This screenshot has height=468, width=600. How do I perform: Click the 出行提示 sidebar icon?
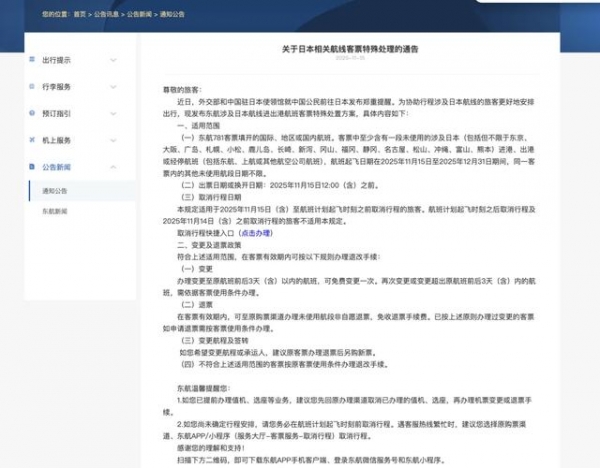(33, 60)
